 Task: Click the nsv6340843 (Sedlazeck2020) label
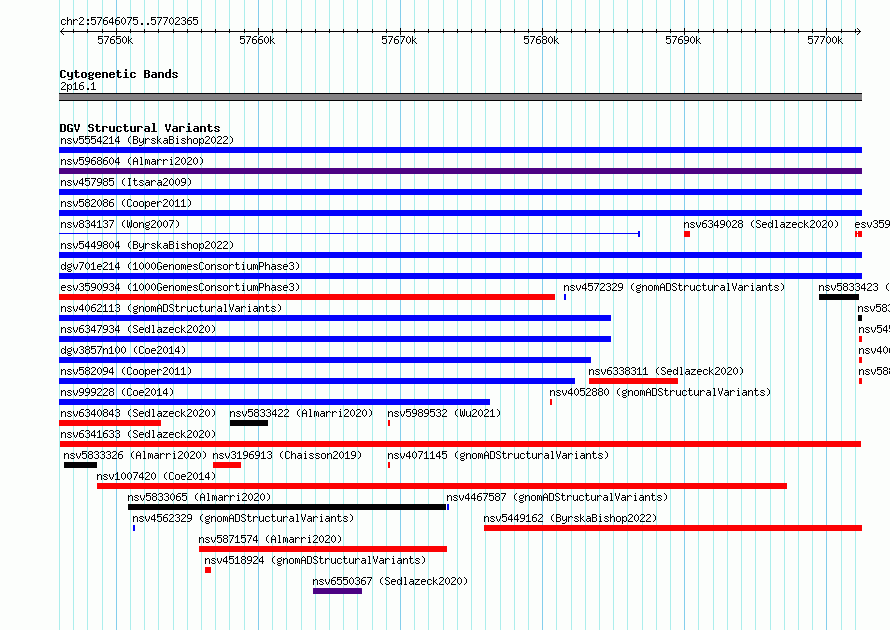point(138,413)
